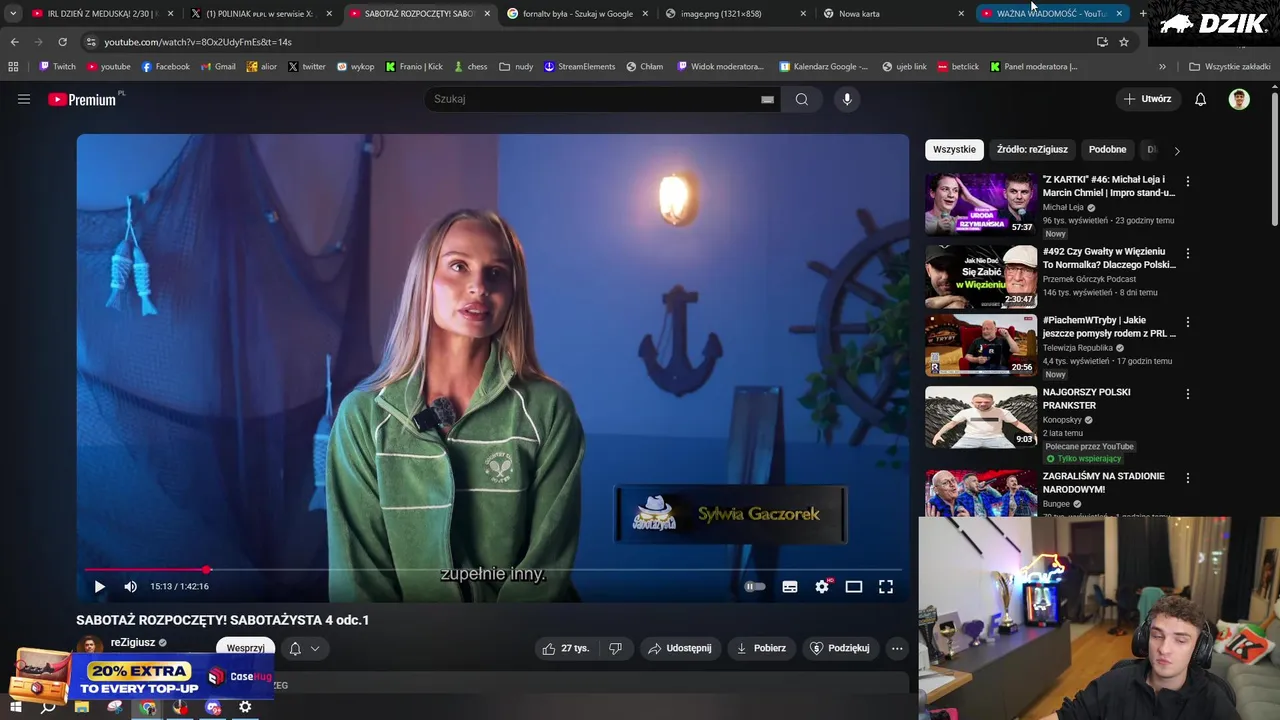
Task: Seek on the video progress bar
Action: point(492,570)
